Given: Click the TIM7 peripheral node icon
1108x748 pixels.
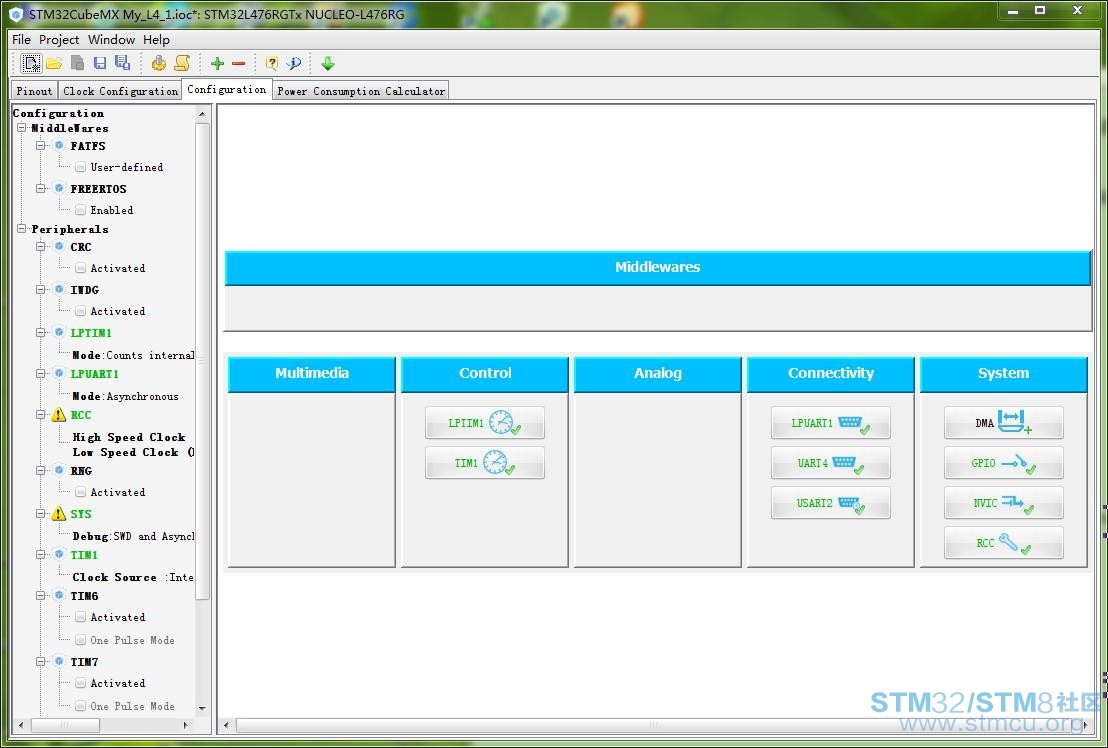Looking at the screenshot, I should (x=59, y=662).
